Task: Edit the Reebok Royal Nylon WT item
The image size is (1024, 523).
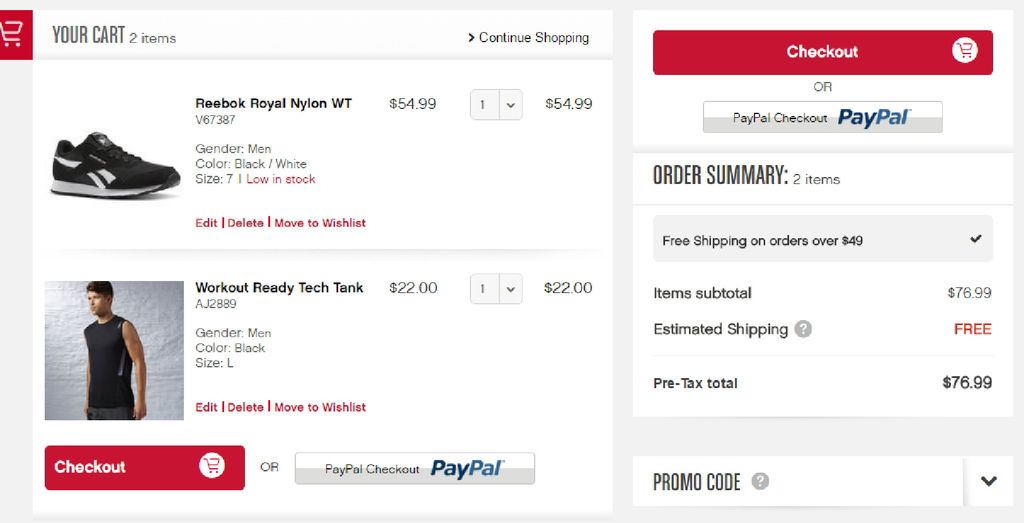Action: (x=206, y=223)
